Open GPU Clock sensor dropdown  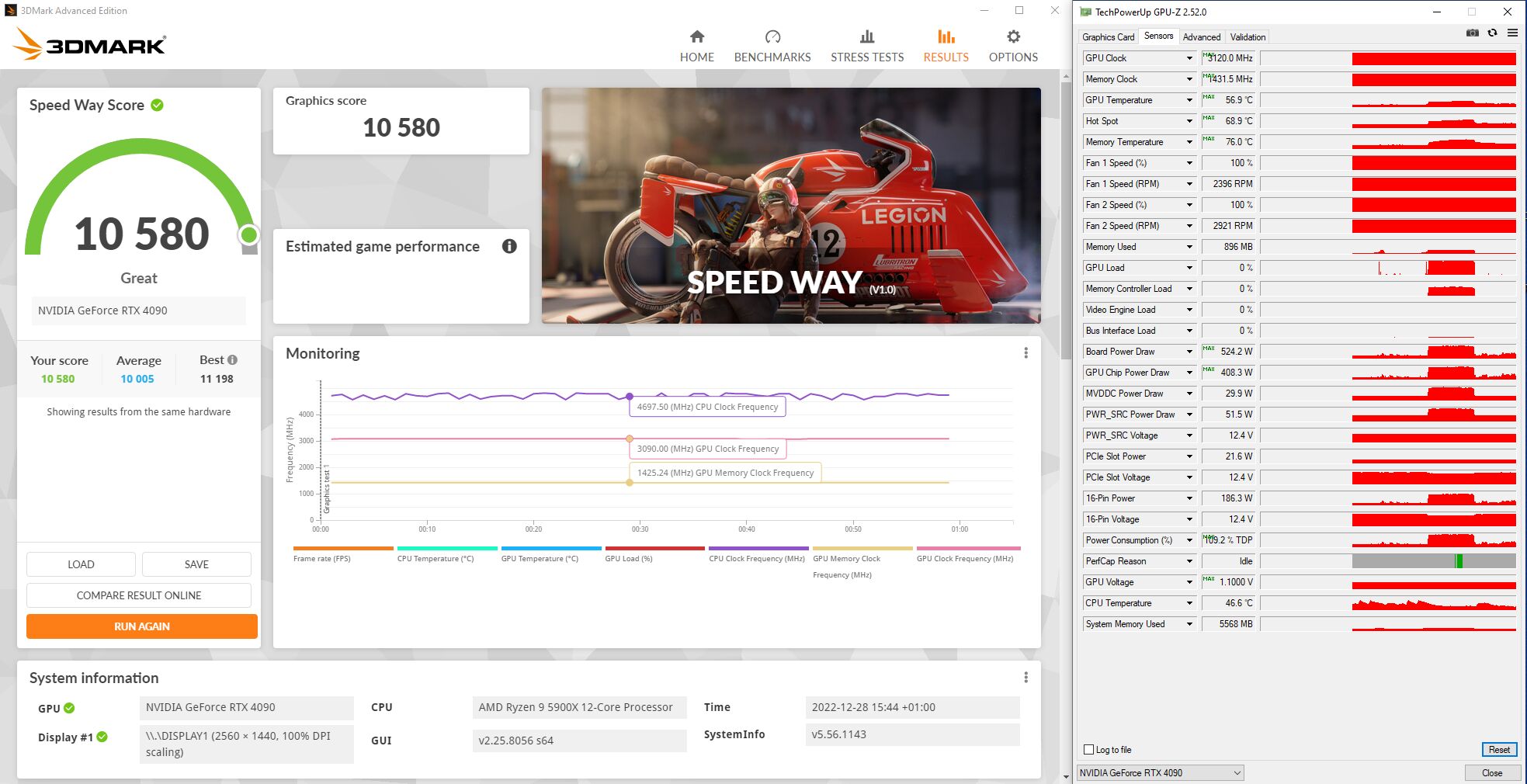tap(1189, 58)
